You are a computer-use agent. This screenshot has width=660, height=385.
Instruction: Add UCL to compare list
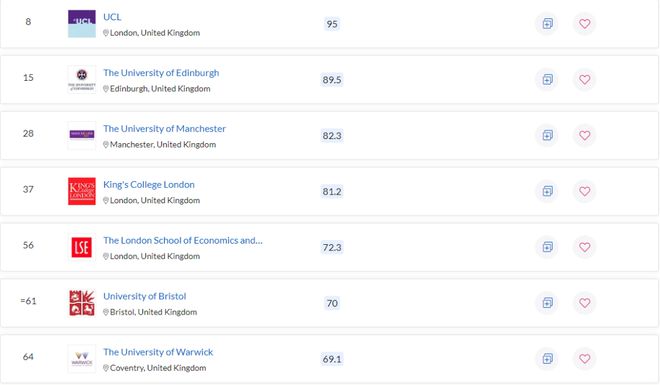click(x=547, y=24)
